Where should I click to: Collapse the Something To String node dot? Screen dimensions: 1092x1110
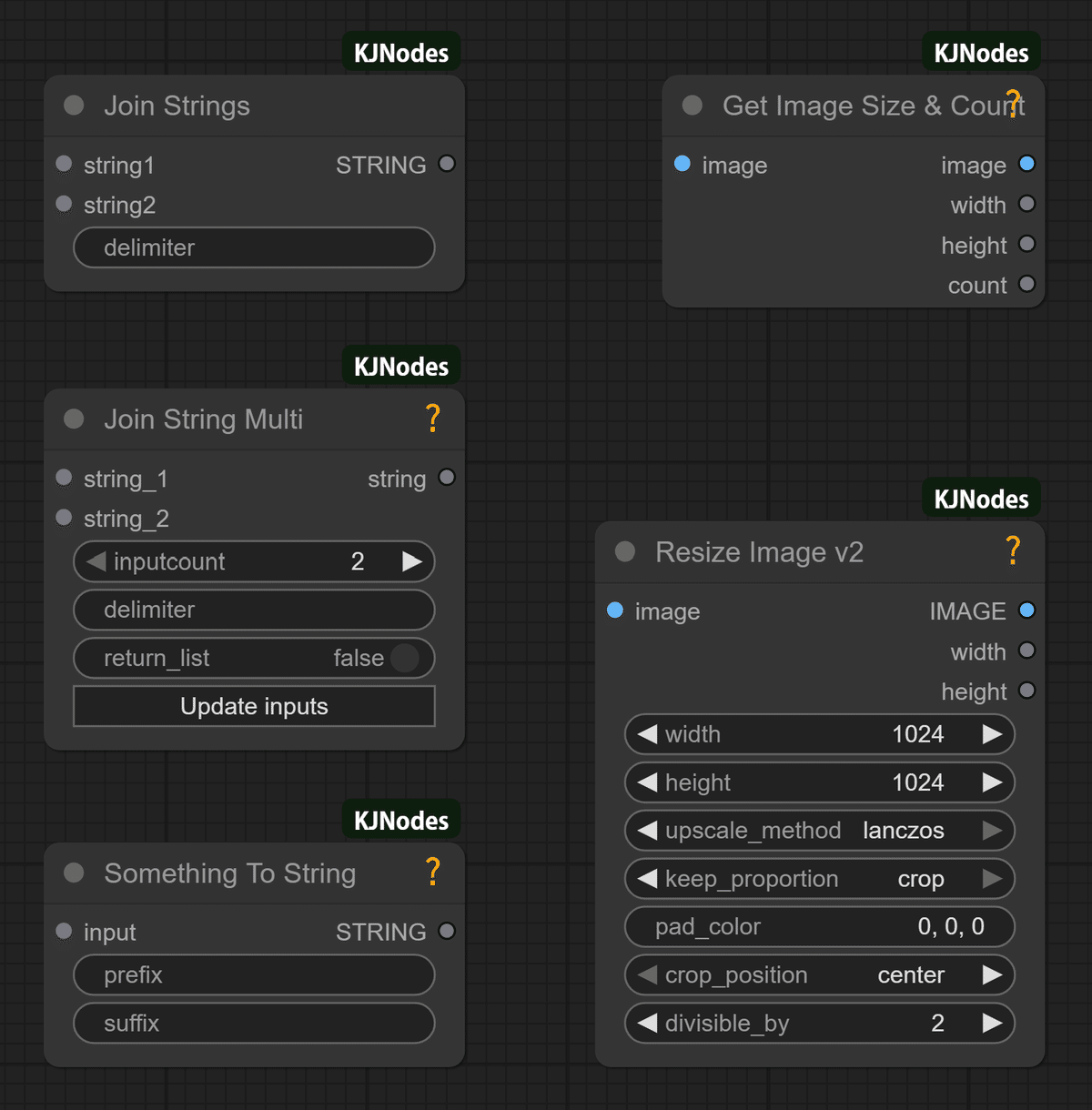point(74,873)
